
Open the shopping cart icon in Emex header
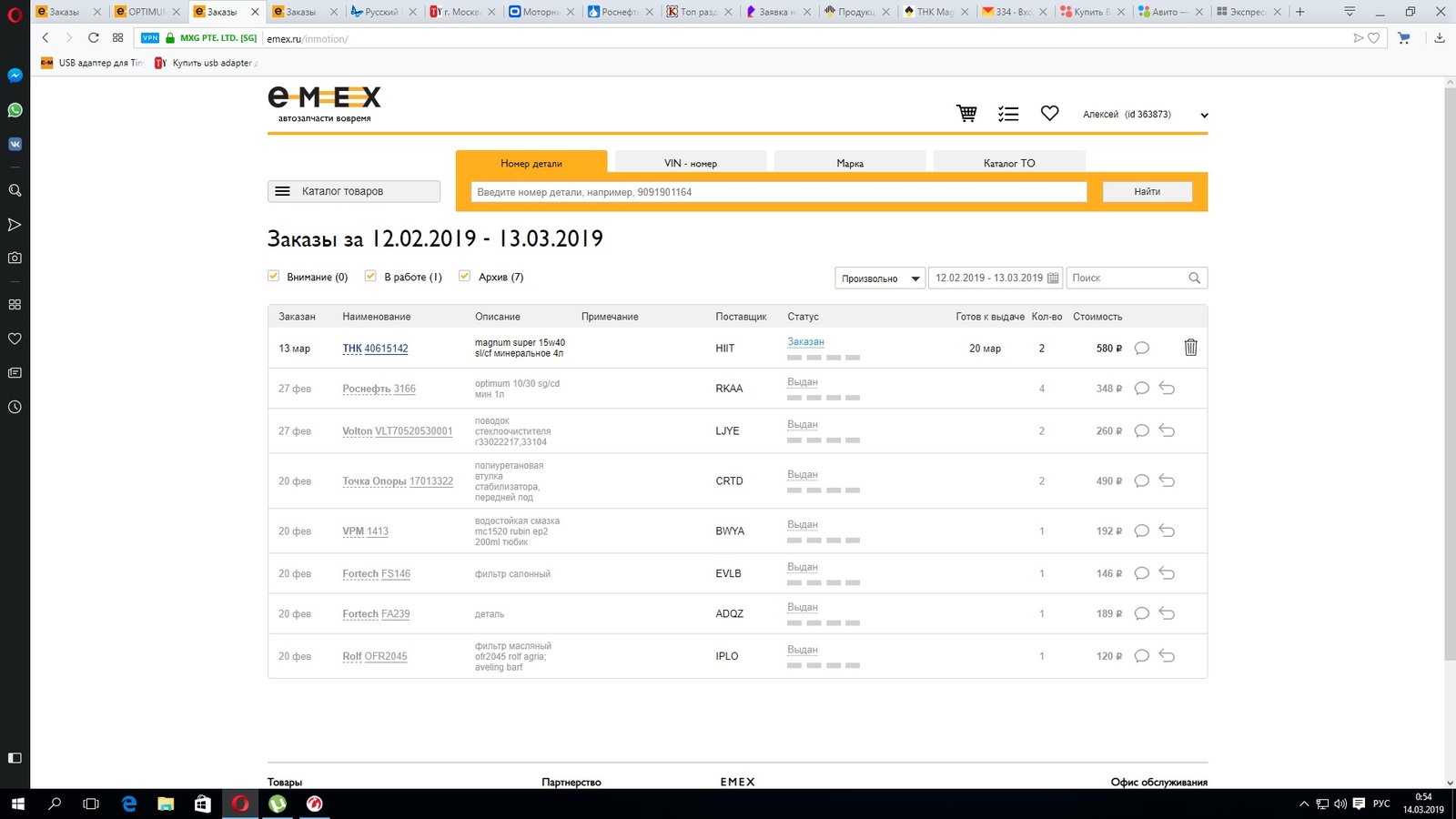966,114
